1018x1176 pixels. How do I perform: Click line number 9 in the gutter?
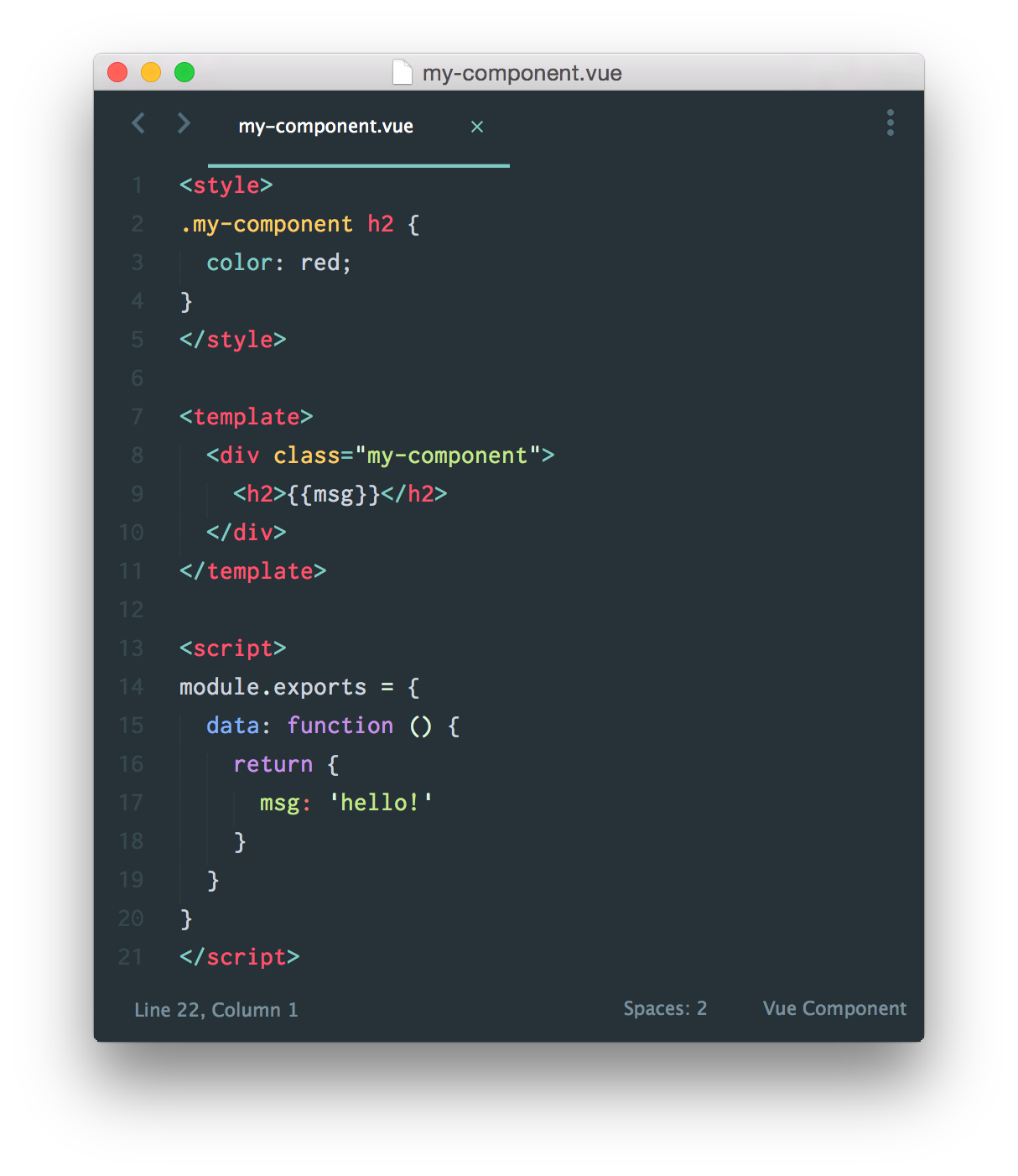click(x=137, y=494)
